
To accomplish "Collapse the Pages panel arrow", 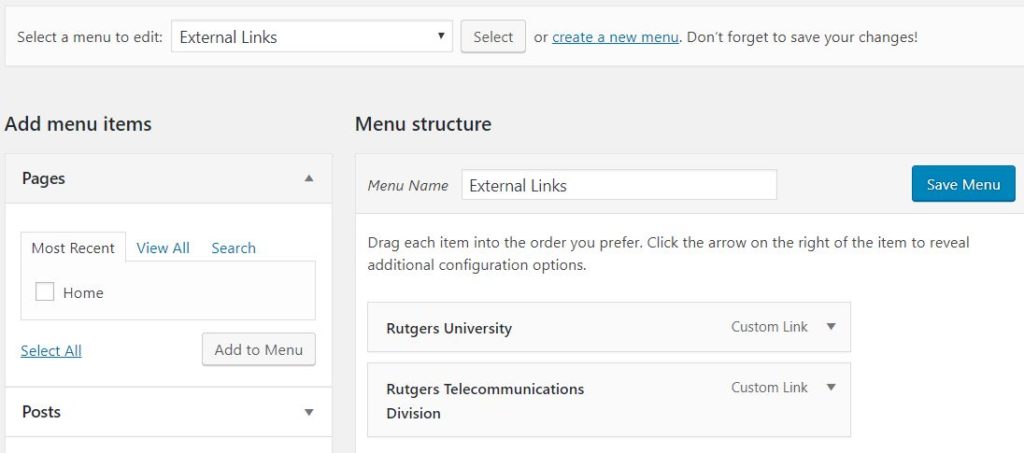I will tap(309, 178).
